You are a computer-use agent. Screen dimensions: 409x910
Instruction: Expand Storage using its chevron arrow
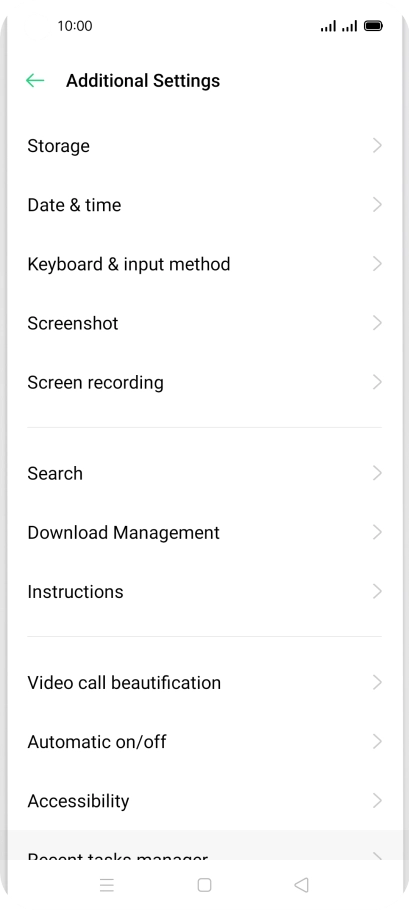(377, 146)
